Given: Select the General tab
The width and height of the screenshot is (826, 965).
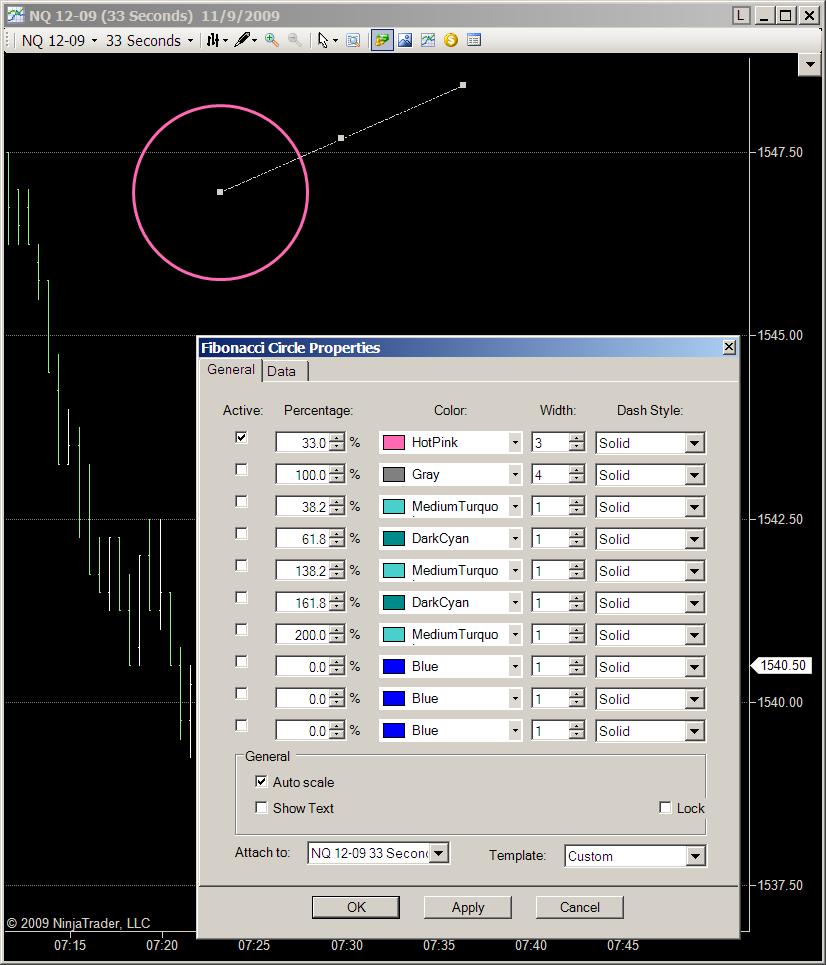Looking at the screenshot, I should coord(231,369).
